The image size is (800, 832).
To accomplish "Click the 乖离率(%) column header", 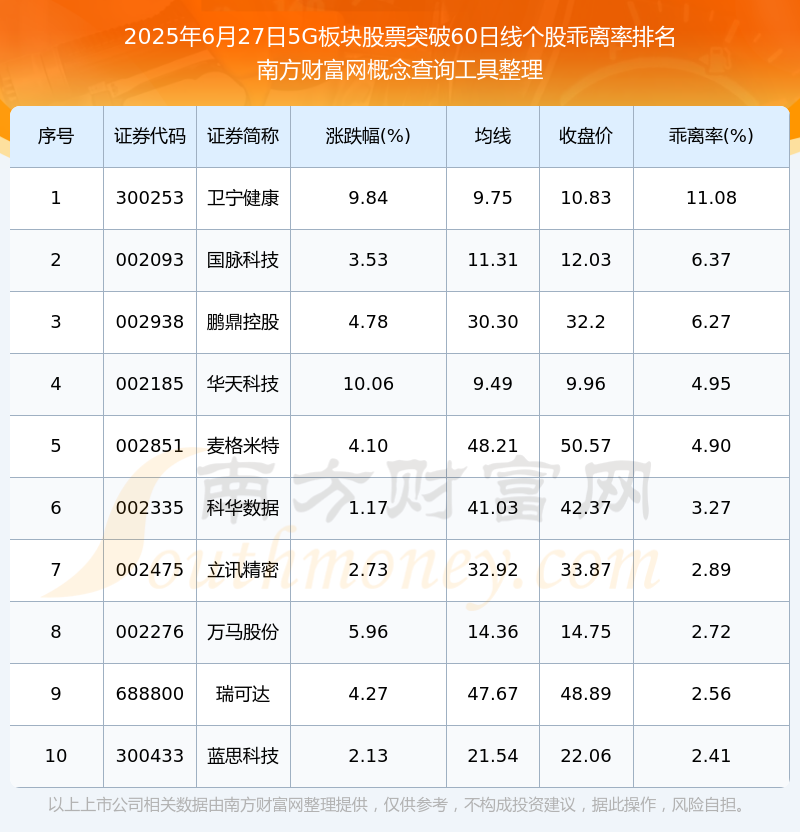I will point(711,136).
